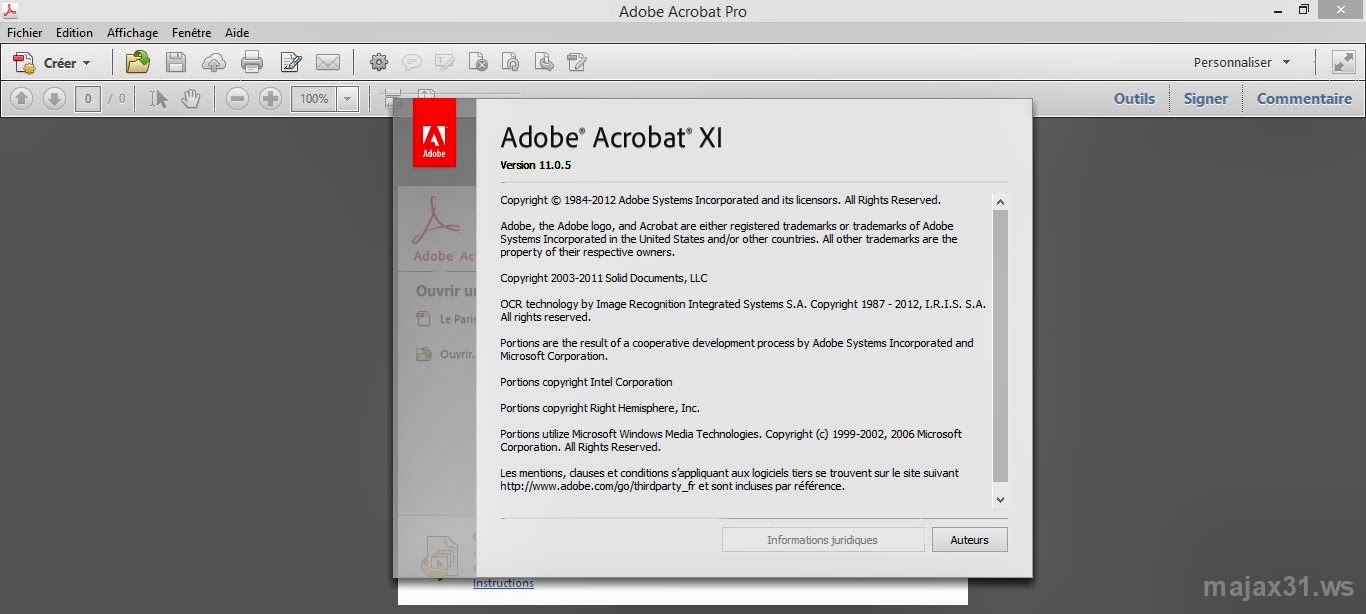Screen dimensions: 1366x614
Task: Go to previous page with up arrow
Action: coord(22,98)
